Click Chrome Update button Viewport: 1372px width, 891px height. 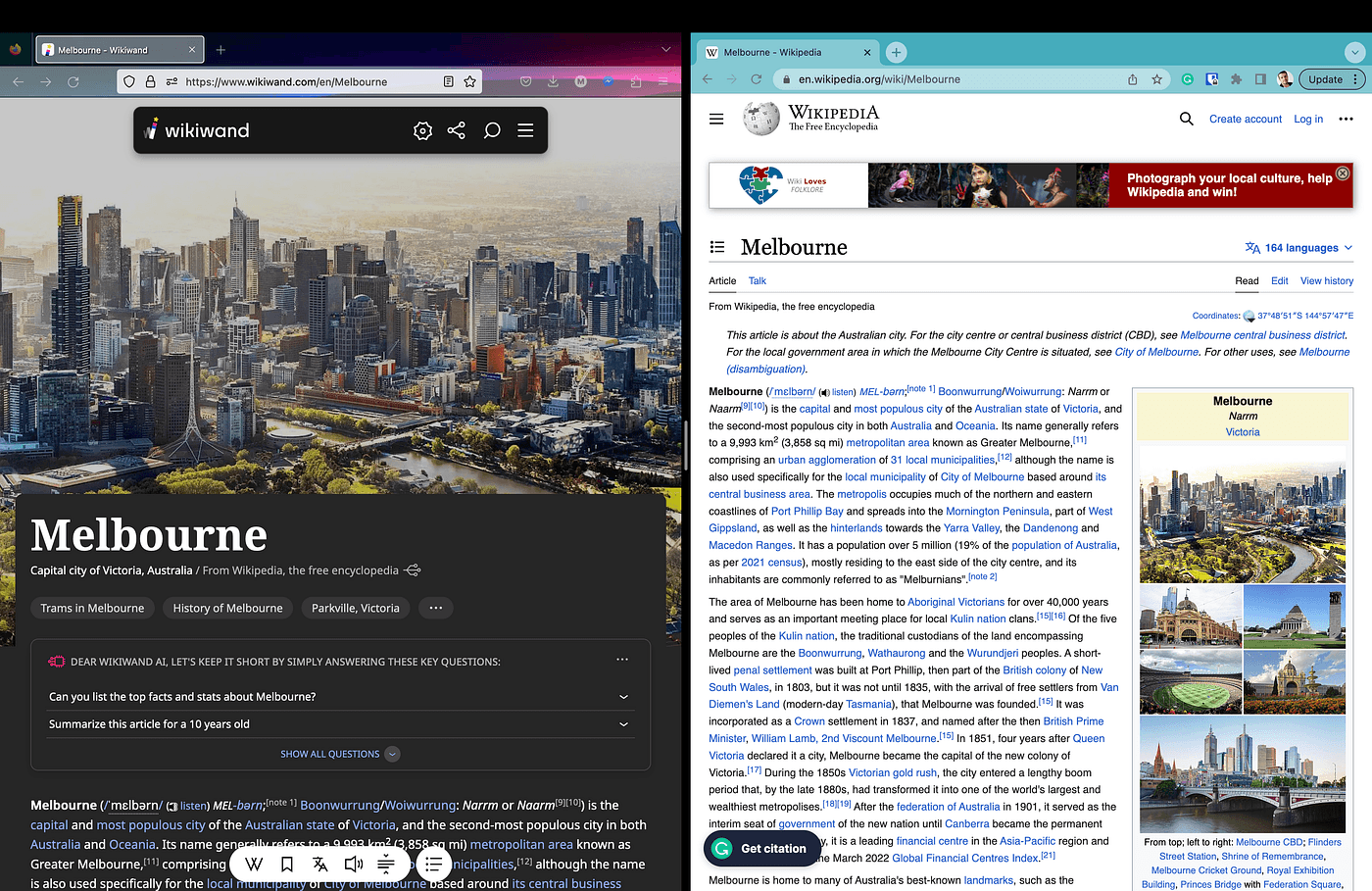click(1332, 79)
